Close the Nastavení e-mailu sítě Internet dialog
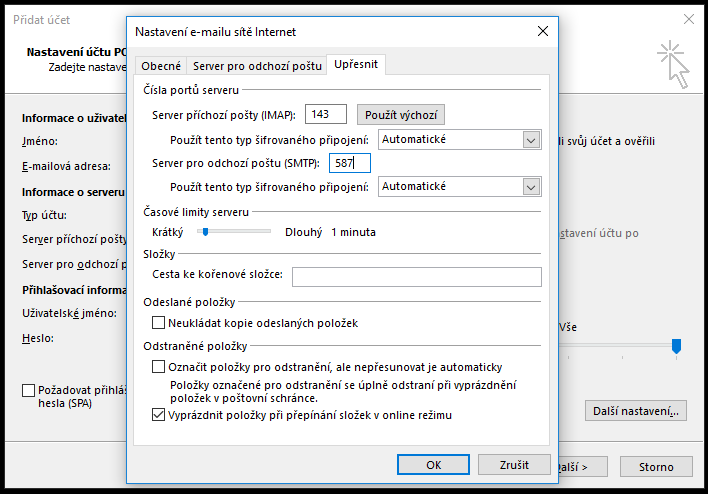This screenshot has width=708, height=494. (543, 31)
